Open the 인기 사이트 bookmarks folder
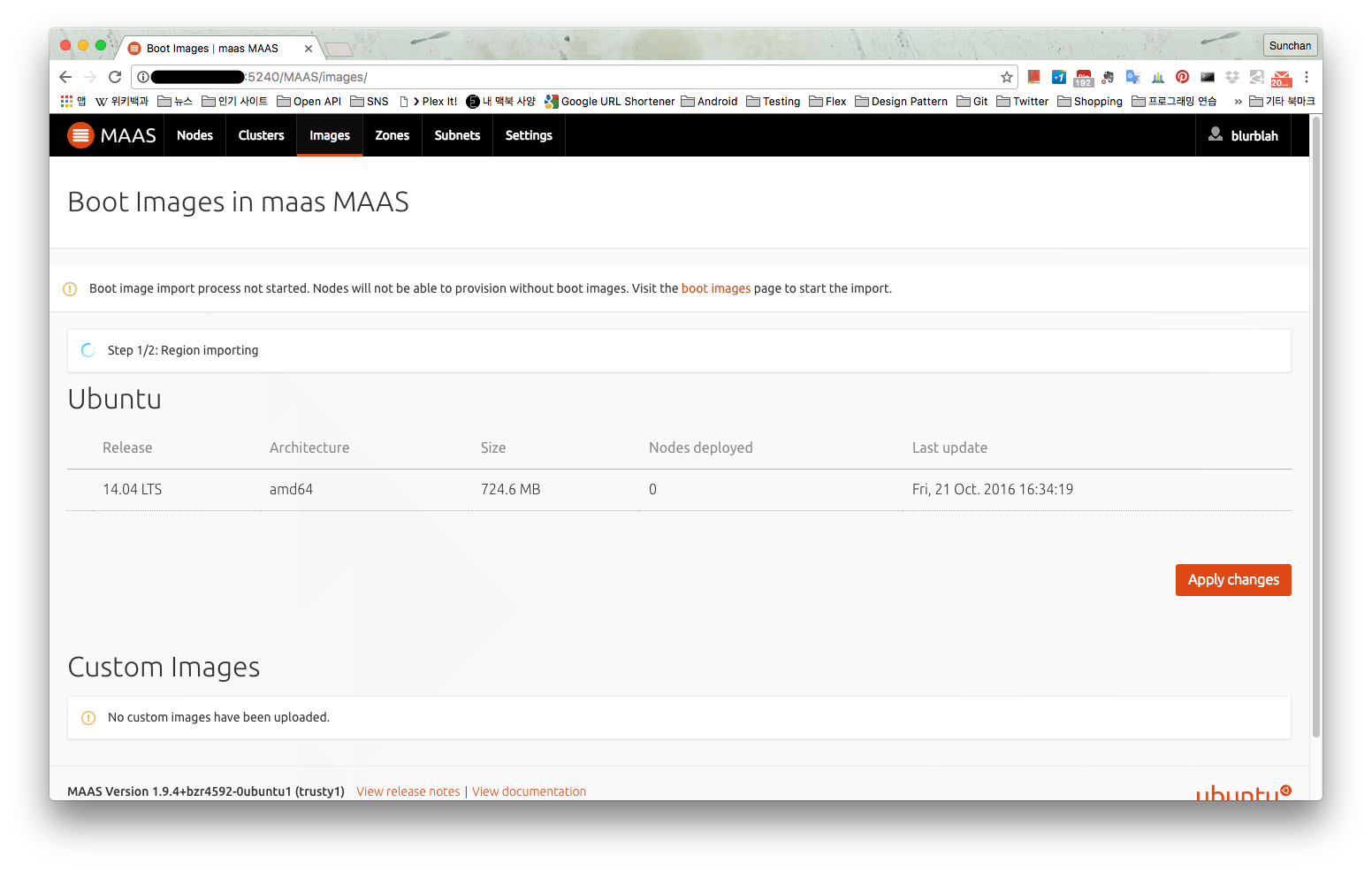Screen dimensions: 1372x871 click(x=234, y=102)
